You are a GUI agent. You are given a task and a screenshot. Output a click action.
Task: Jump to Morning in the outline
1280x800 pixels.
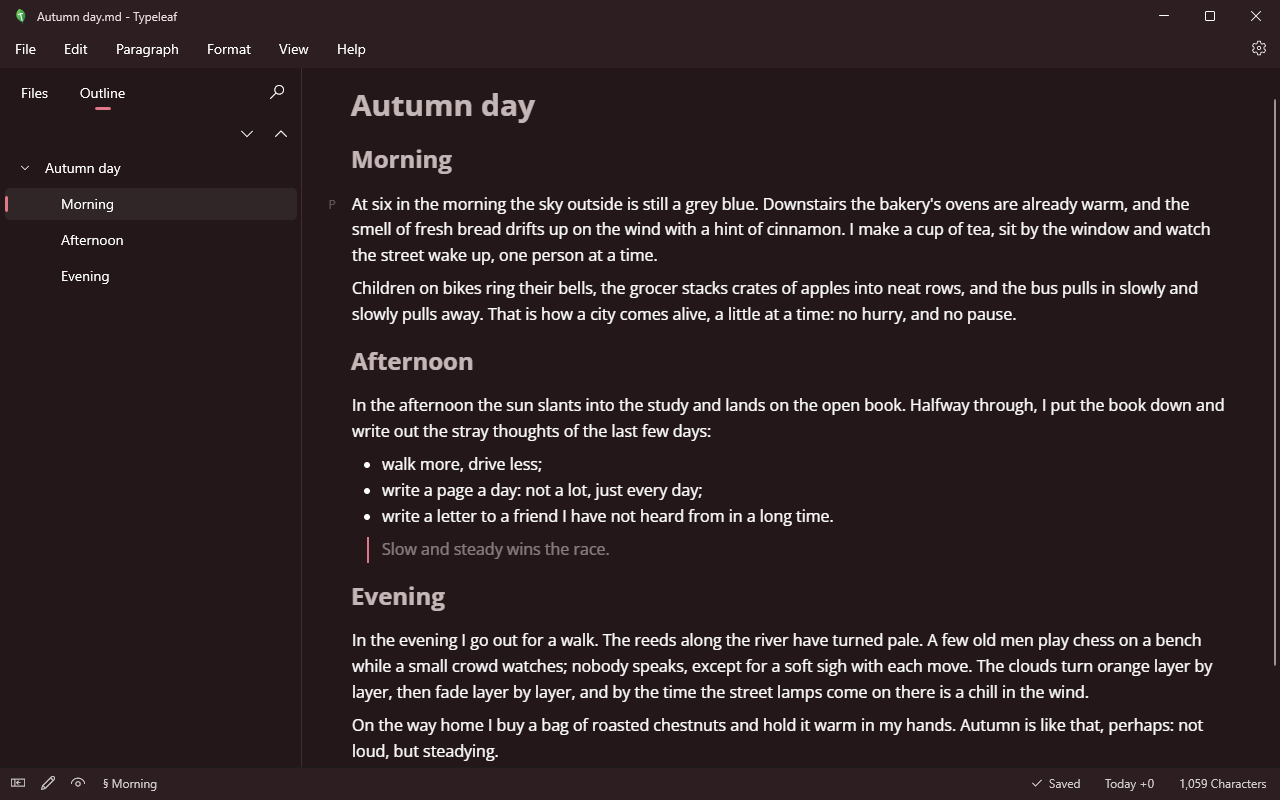pyautogui.click(x=151, y=204)
